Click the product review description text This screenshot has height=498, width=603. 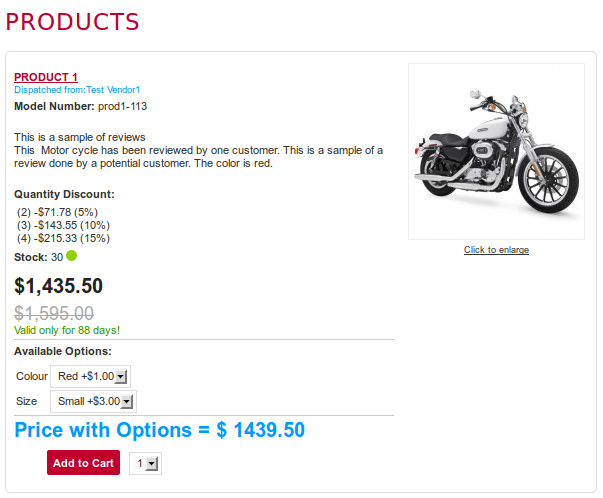pyautogui.click(x=198, y=150)
